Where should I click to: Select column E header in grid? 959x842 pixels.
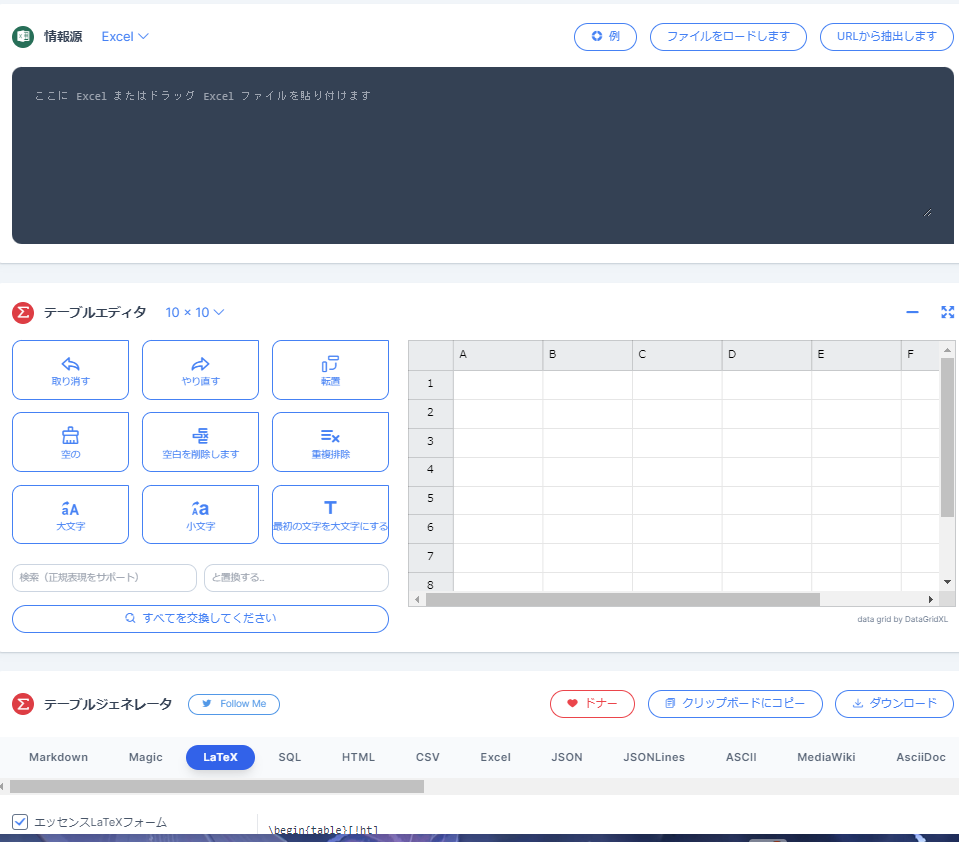pos(856,355)
